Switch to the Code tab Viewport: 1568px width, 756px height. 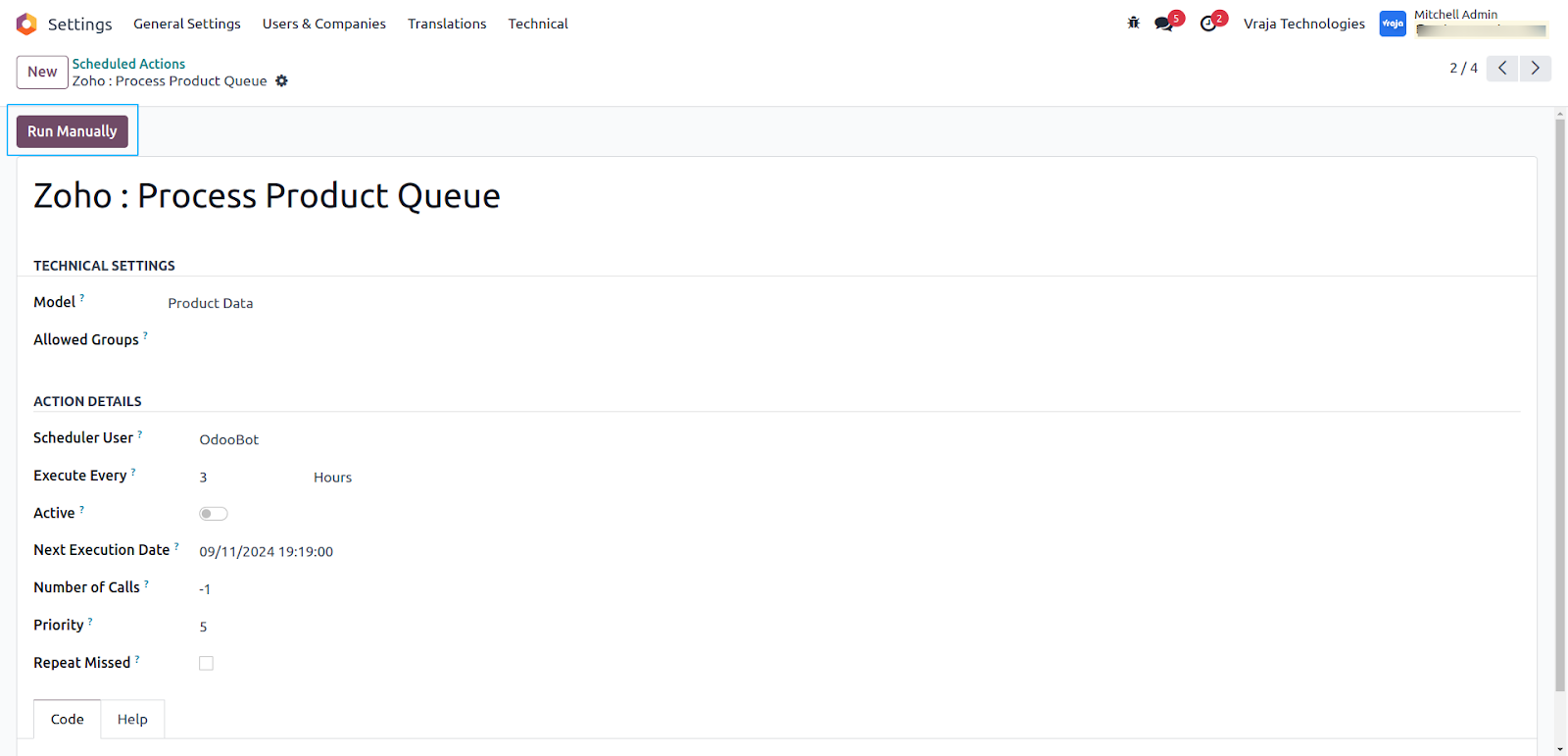(67, 719)
